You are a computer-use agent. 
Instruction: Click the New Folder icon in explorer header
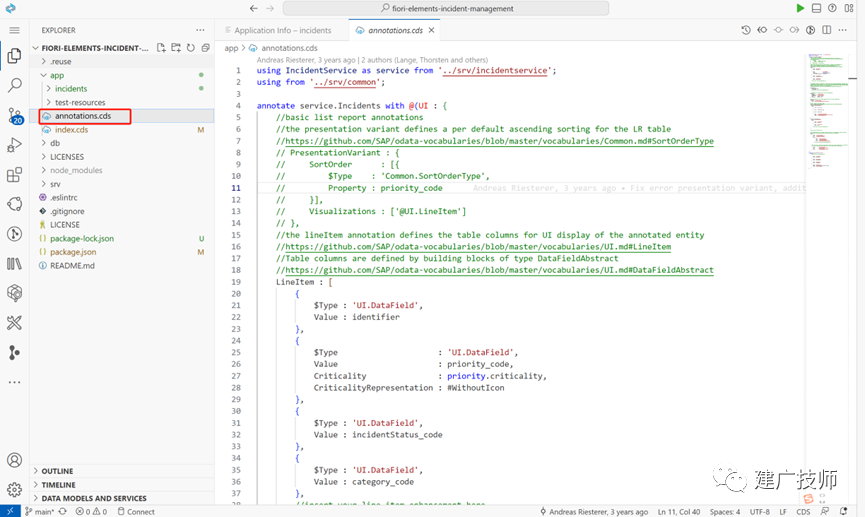176,48
